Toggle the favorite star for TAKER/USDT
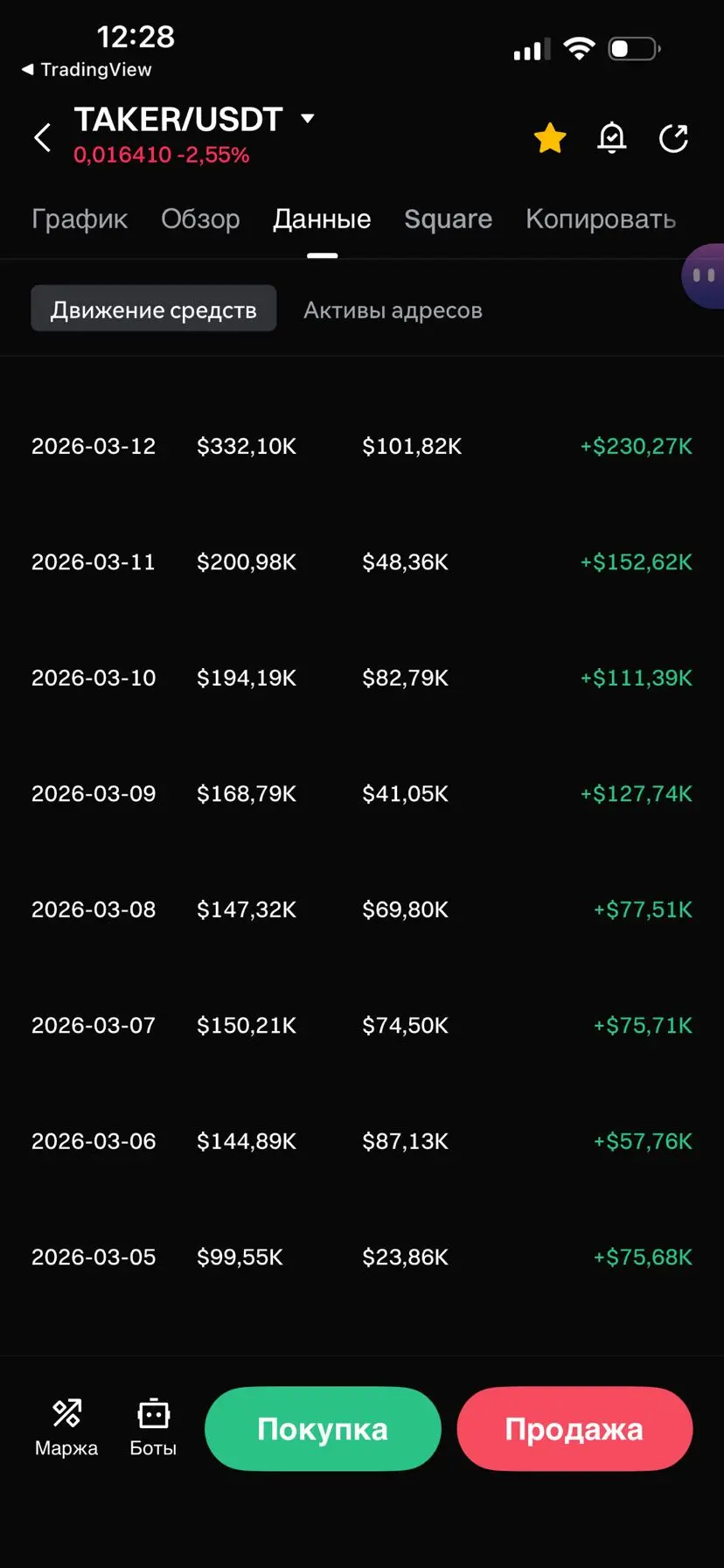Image resolution: width=724 pixels, height=1568 pixels. [x=550, y=138]
